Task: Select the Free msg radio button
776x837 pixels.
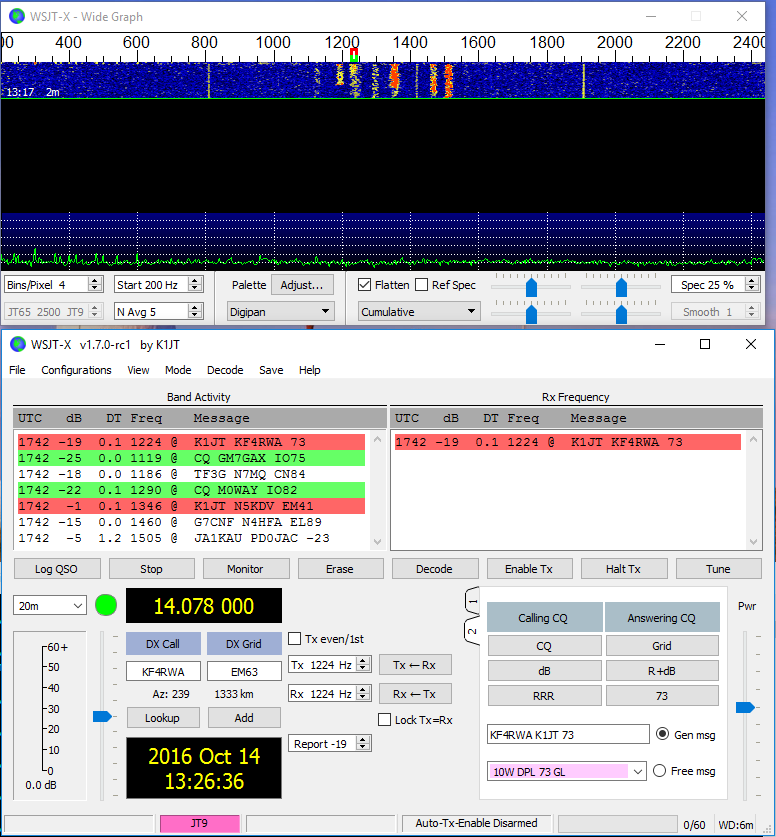Action: click(x=660, y=770)
